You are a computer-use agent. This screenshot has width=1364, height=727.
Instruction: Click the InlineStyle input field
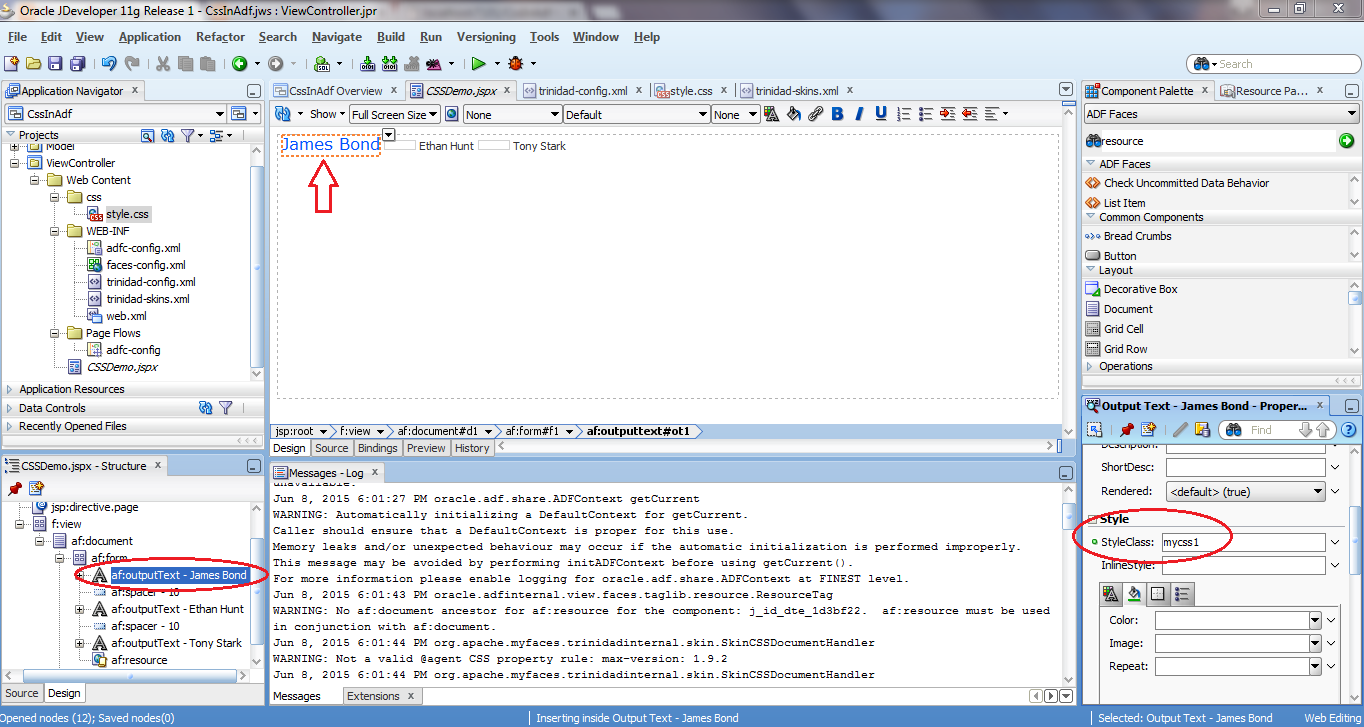pos(1242,566)
